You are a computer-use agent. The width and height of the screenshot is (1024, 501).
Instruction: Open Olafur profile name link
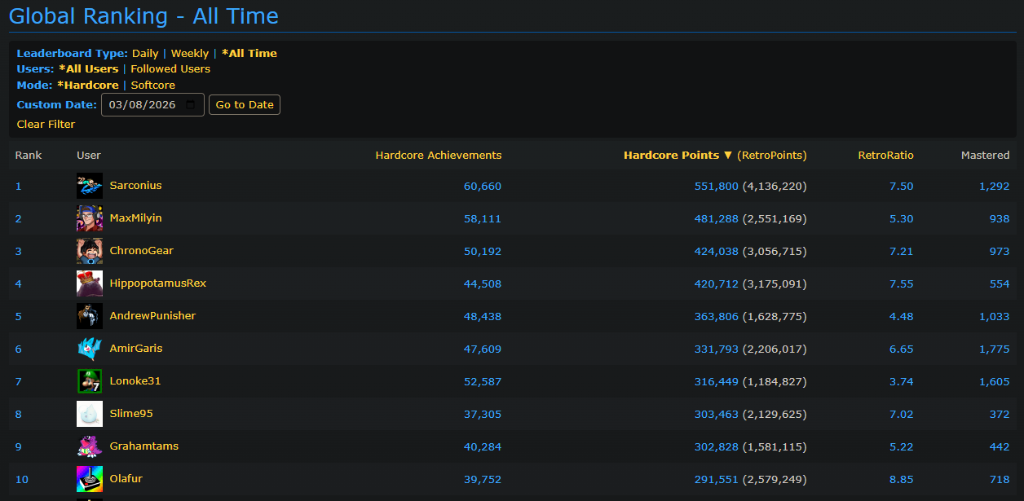coord(126,479)
